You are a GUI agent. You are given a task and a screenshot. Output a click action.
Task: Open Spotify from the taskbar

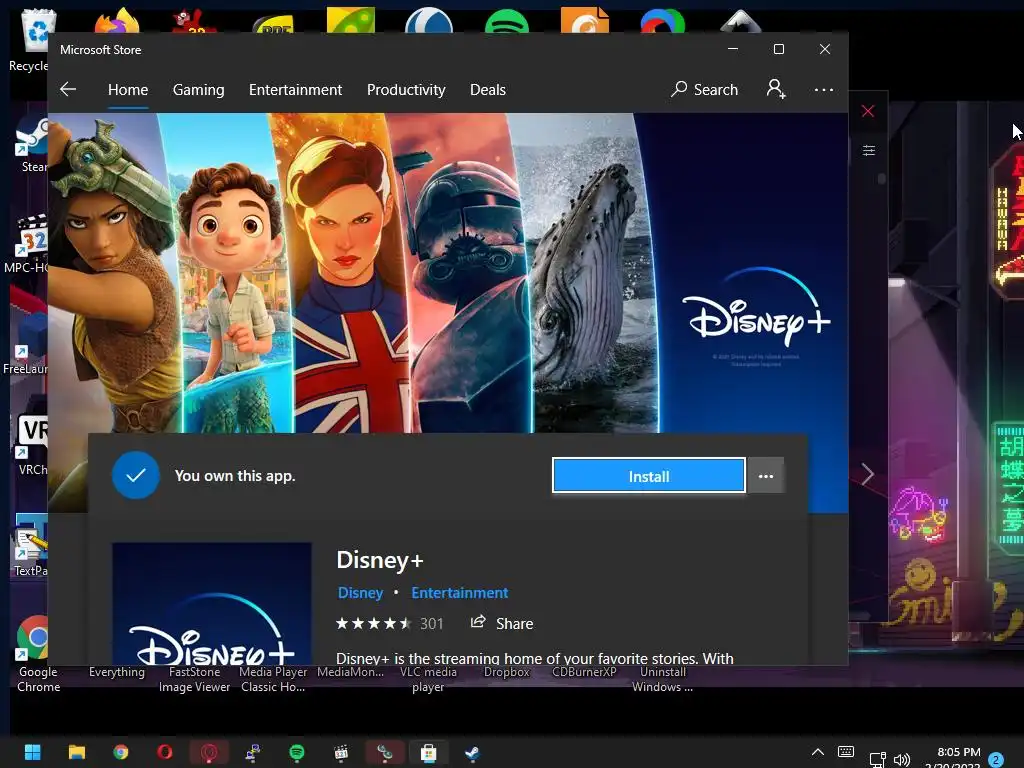pos(296,752)
